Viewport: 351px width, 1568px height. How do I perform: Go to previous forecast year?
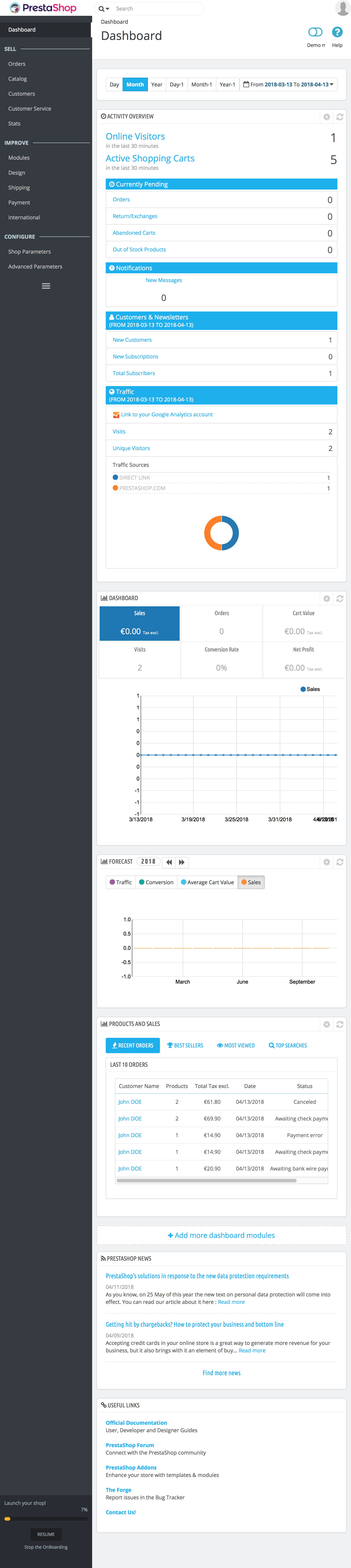(x=169, y=862)
